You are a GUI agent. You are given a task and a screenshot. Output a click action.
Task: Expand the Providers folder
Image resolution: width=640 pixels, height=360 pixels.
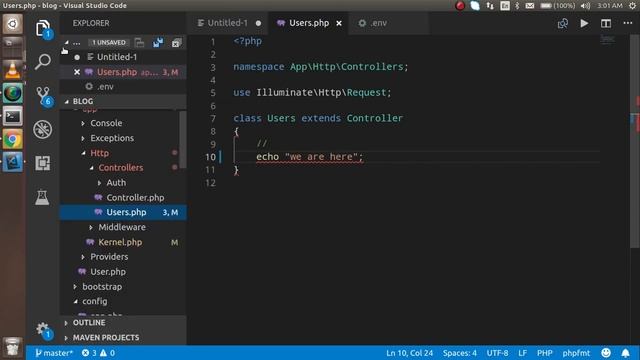(x=109, y=257)
